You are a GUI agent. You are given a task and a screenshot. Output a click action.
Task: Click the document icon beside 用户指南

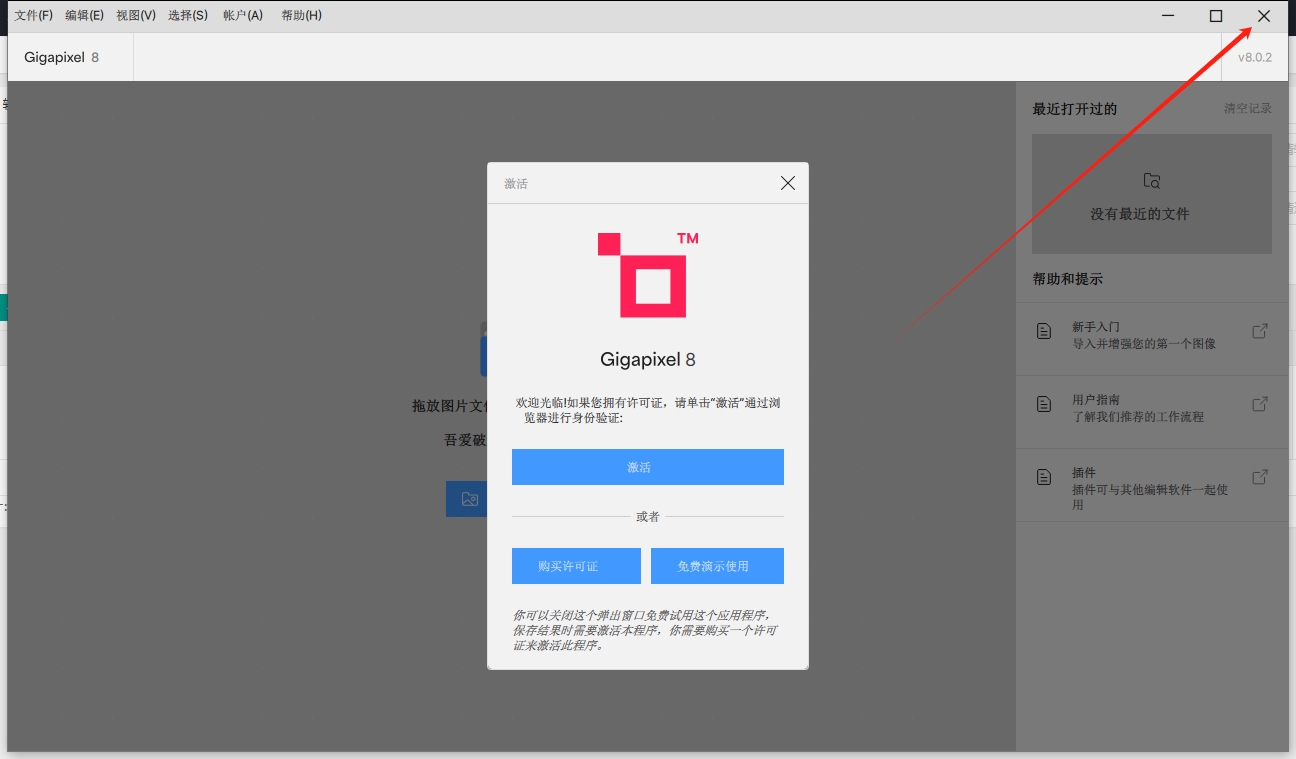click(1044, 404)
